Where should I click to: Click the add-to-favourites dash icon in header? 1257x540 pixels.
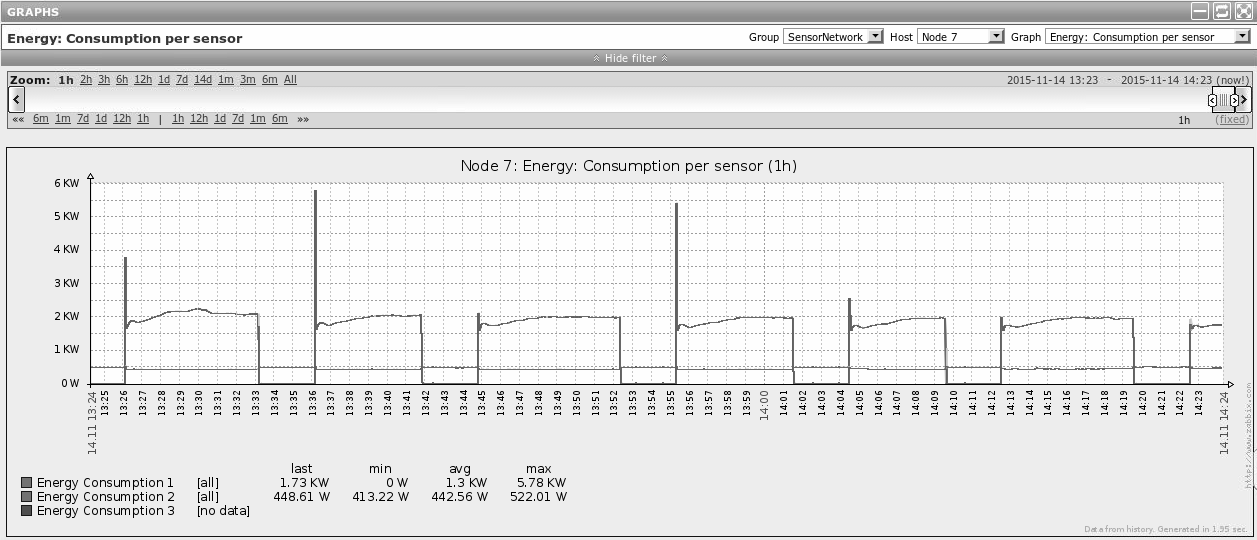(x=1200, y=11)
